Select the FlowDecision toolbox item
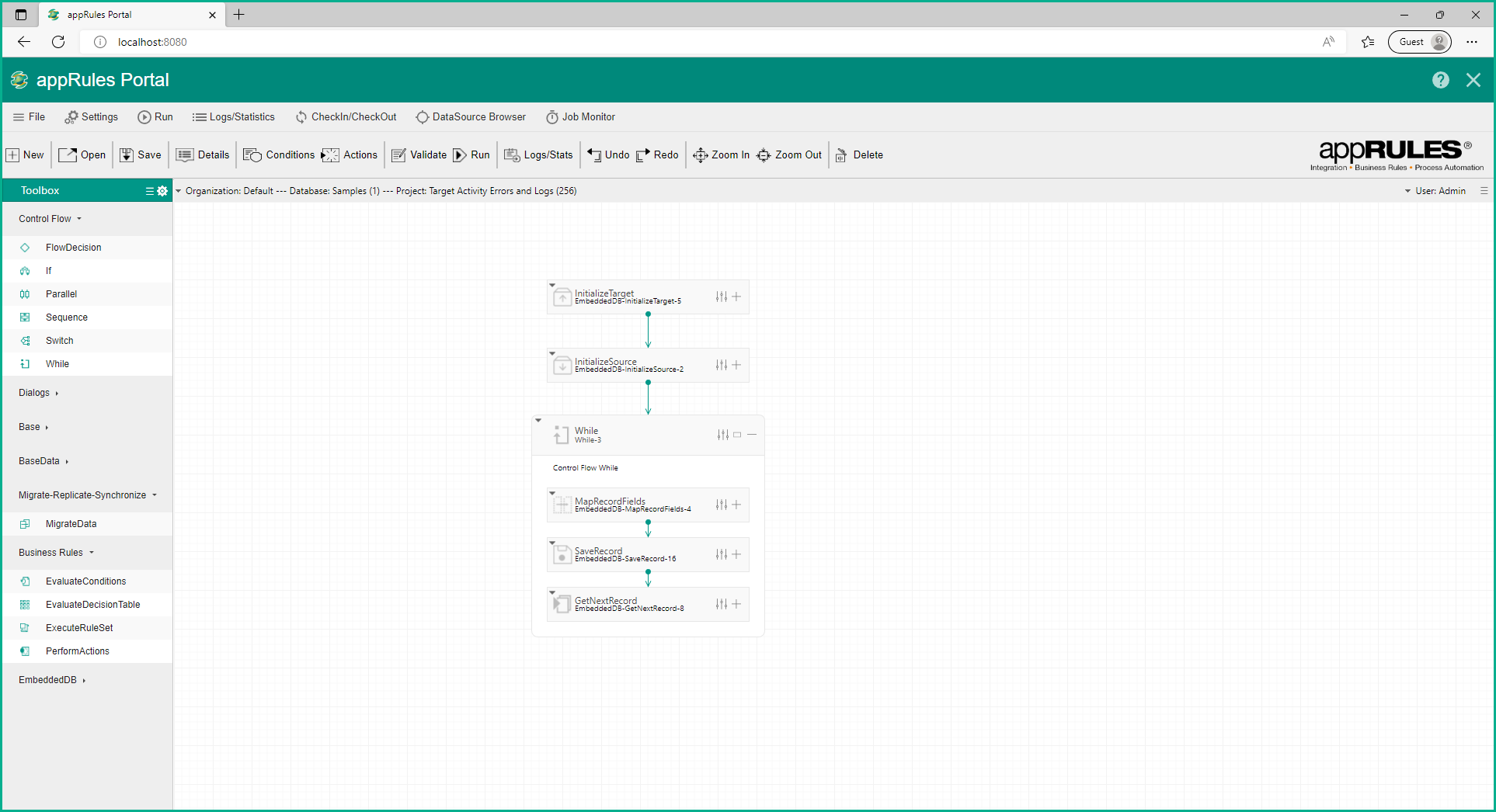 tap(73, 248)
